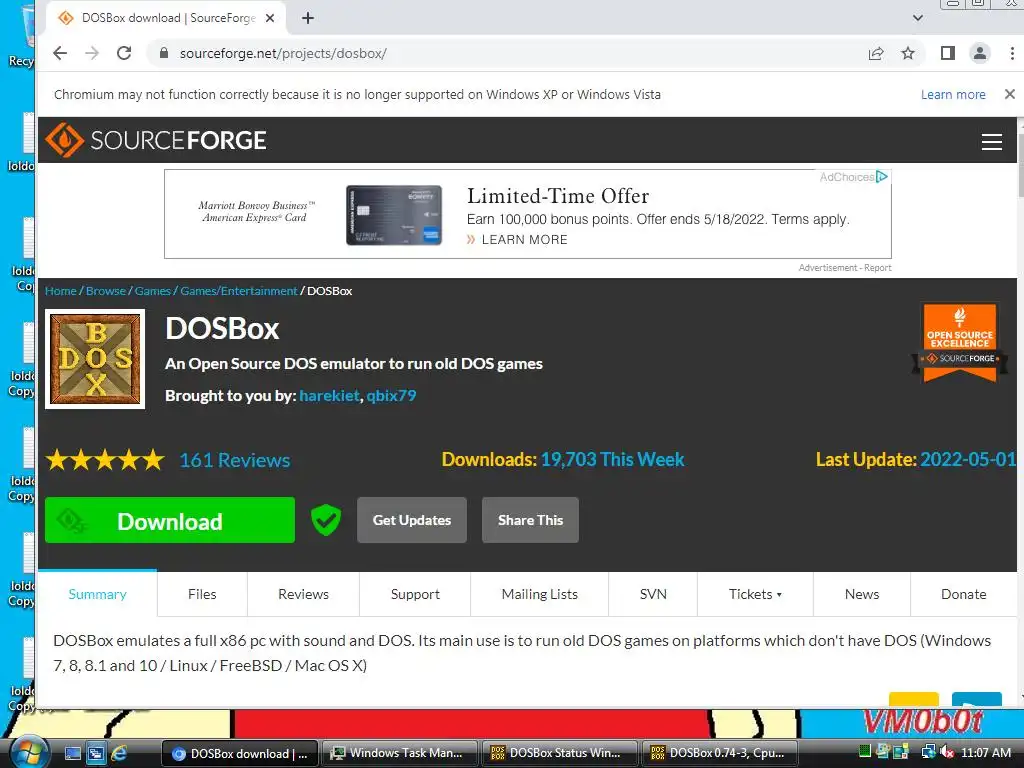Switch to the Files tab
Screen dimensions: 1024x768
(x=202, y=594)
